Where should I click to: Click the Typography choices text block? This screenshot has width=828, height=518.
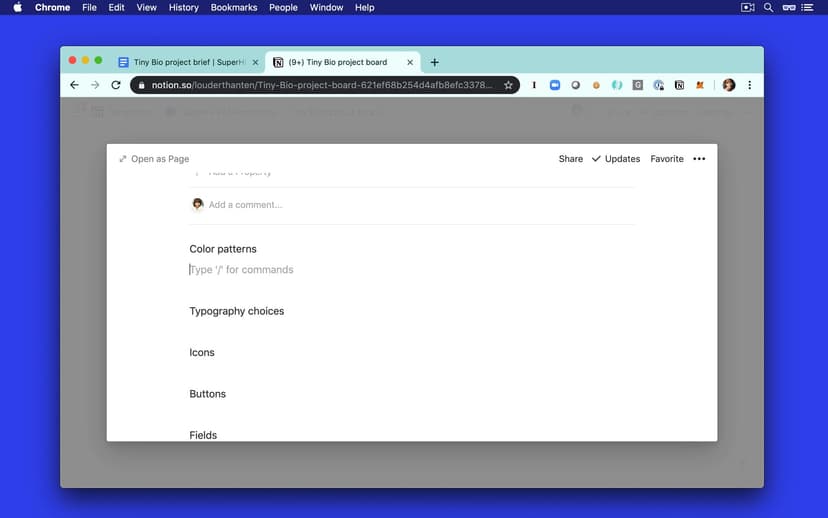(x=237, y=311)
